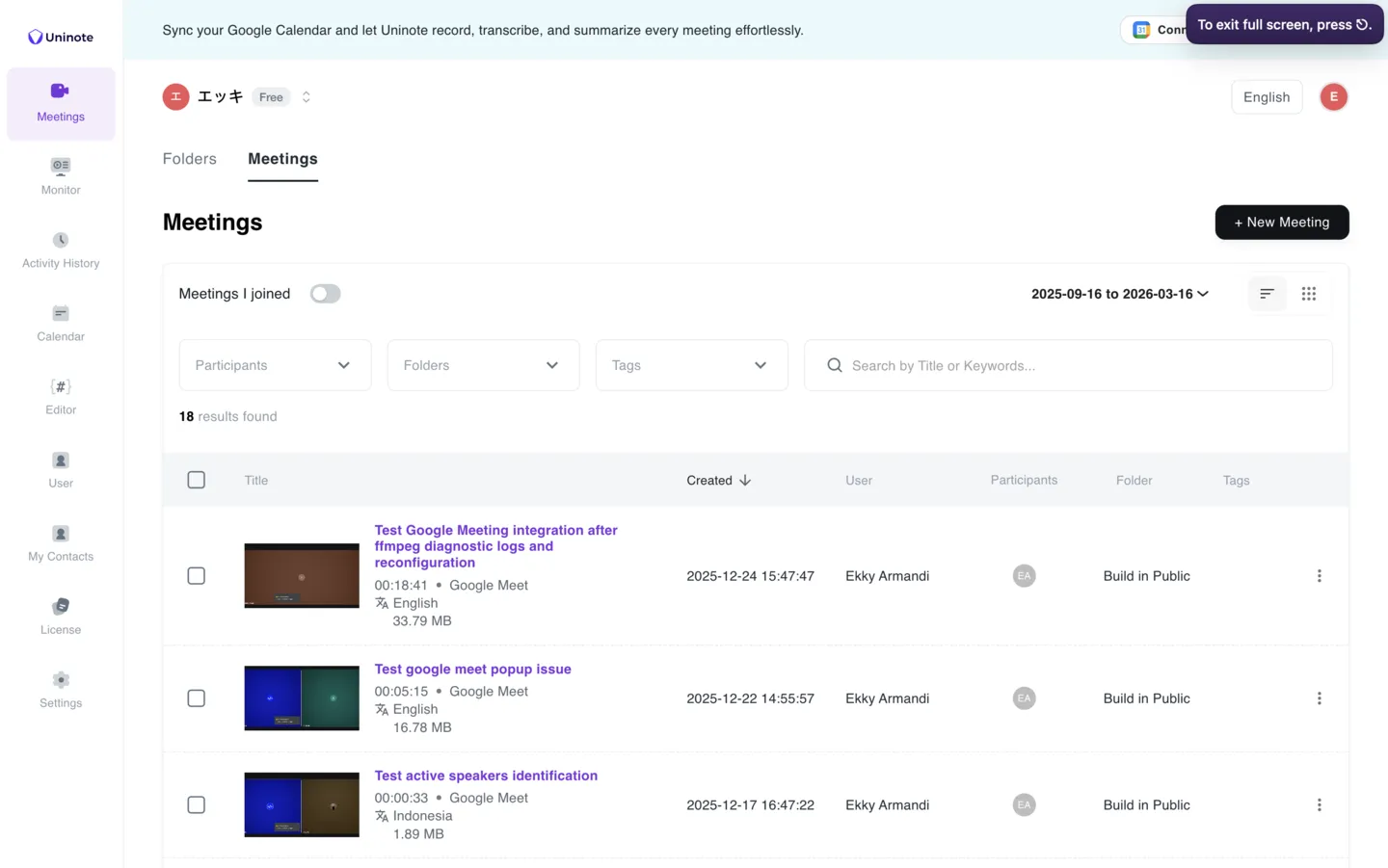Open My Contacts sidebar icon

pyautogui.click(x=61, y=534)
